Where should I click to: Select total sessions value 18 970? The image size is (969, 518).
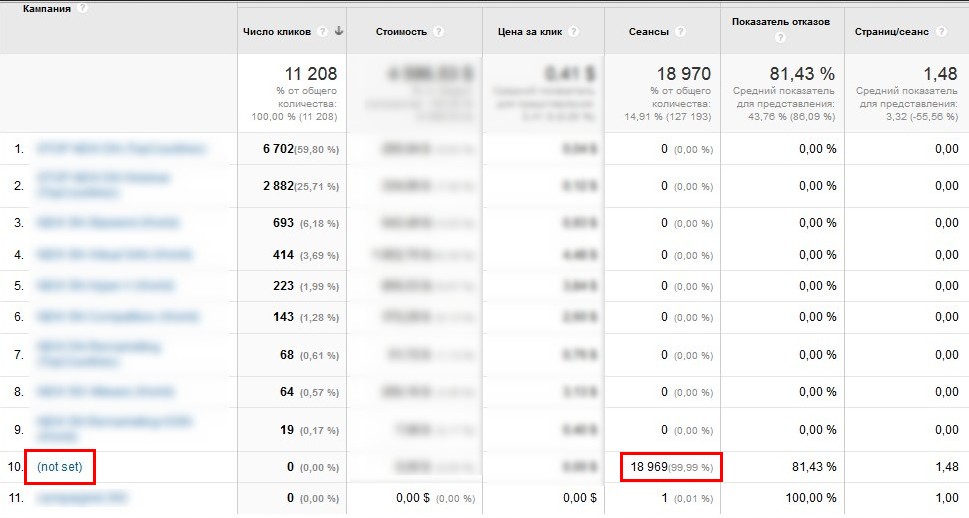pos(684,74)
